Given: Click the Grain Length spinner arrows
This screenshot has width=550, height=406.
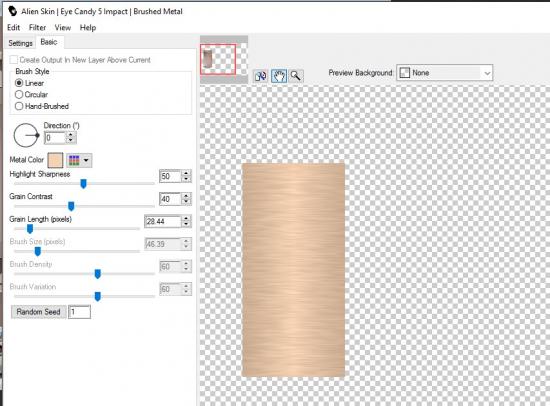Looking at the screenshot, I should [x=186, y=221].
